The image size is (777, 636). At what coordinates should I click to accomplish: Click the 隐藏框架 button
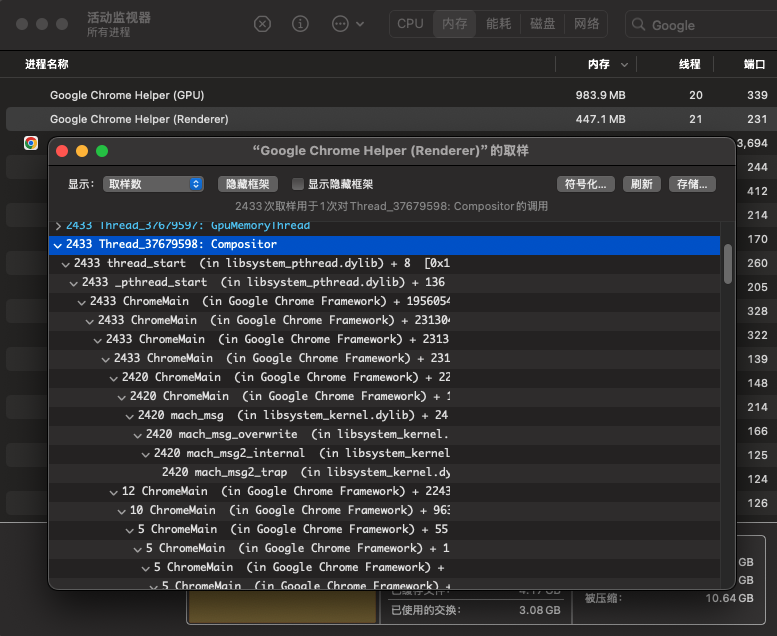point(248,184)
